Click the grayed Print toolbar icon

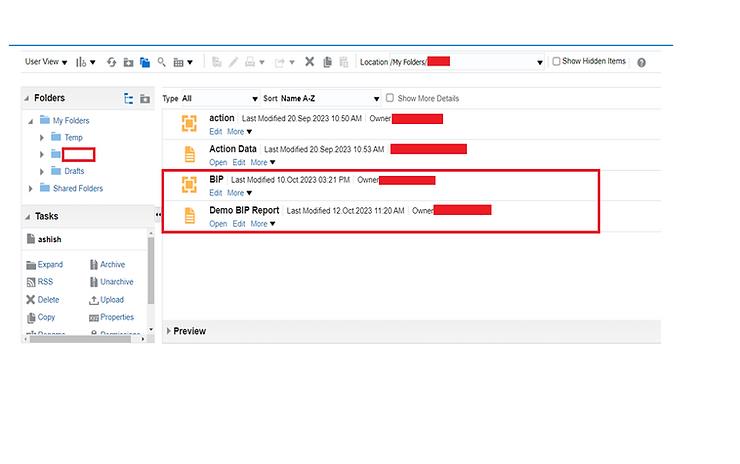tap(254, 62)
